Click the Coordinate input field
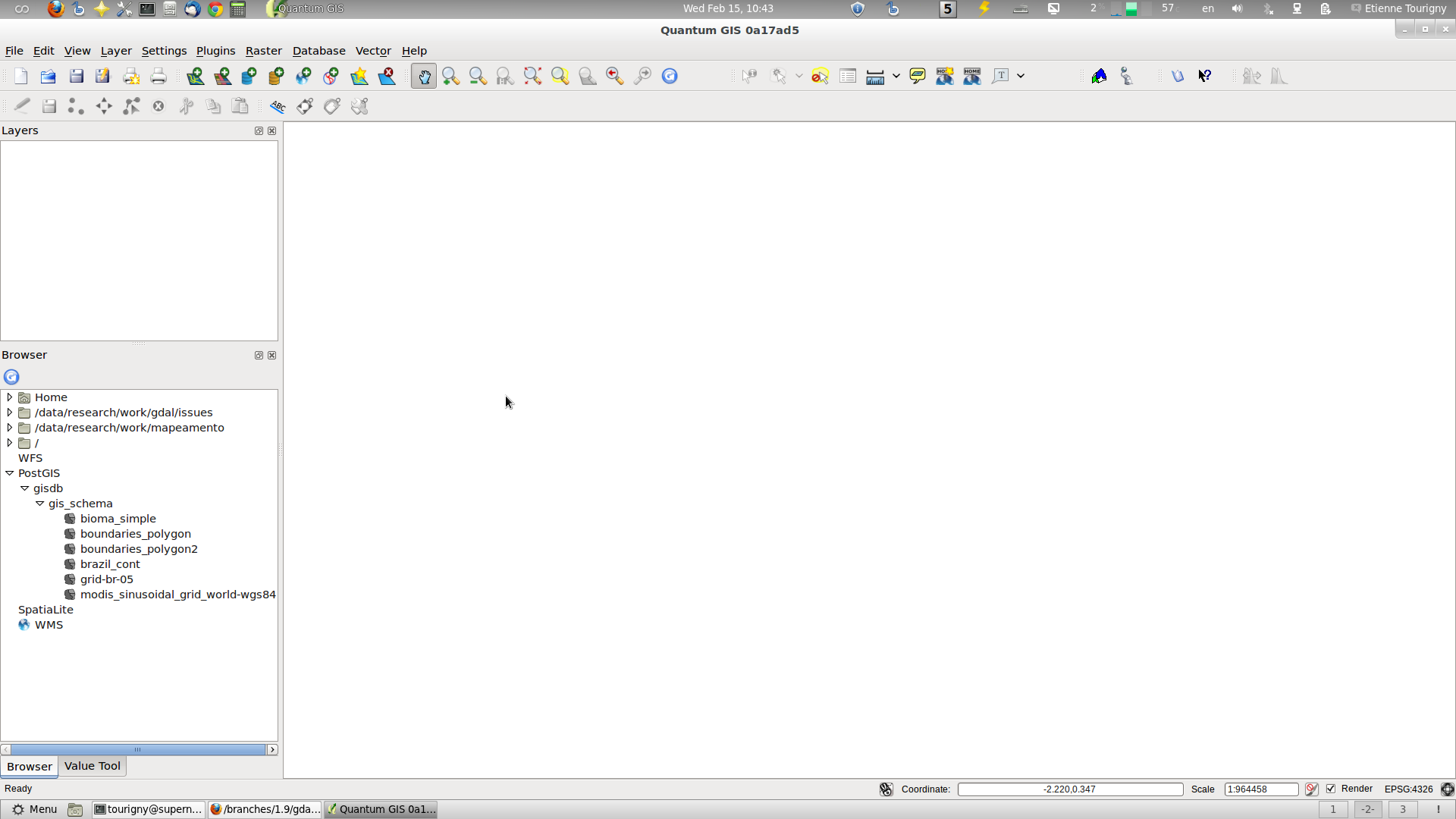The image size is (1456, 819). (1070, 789)
